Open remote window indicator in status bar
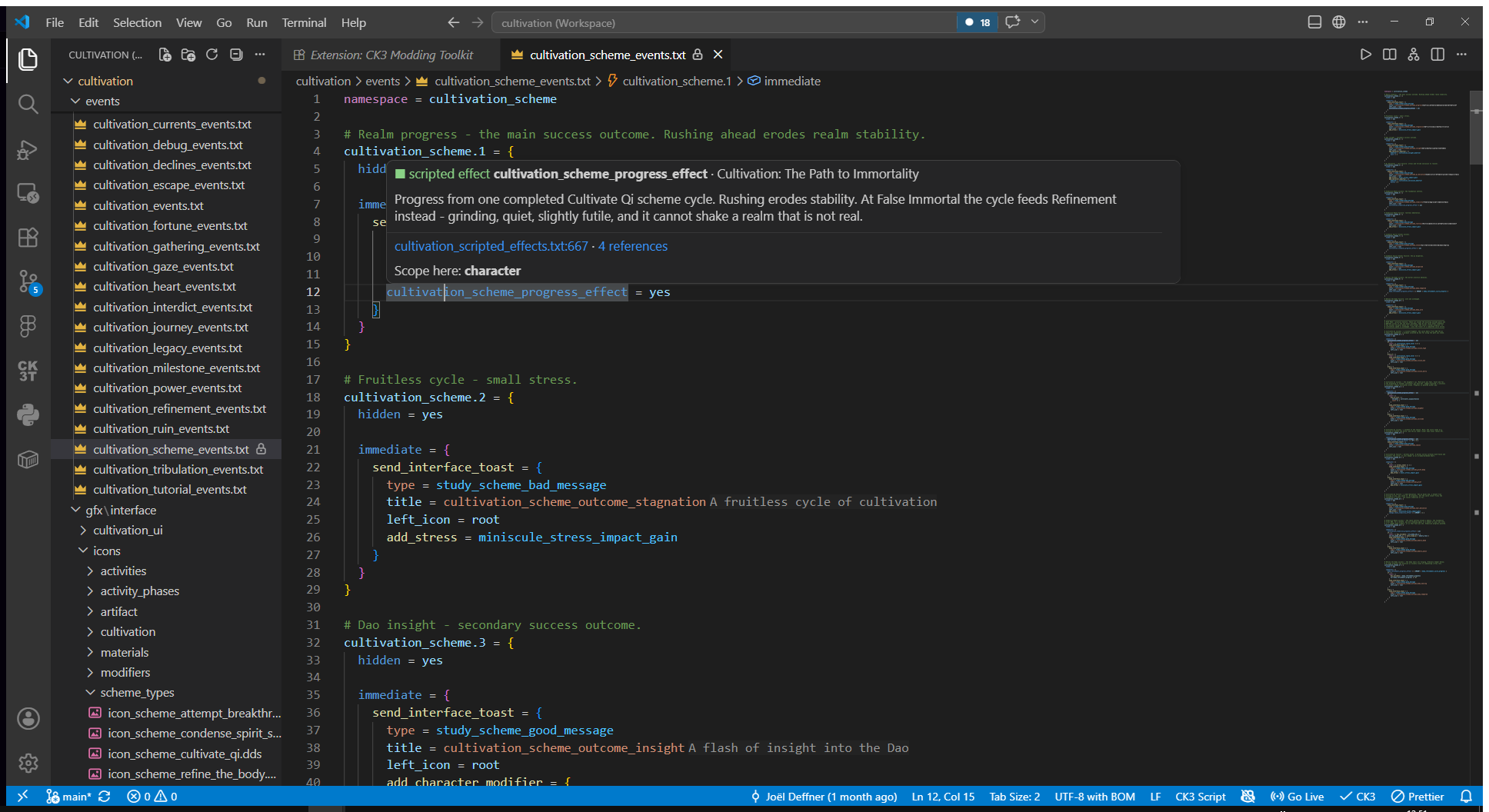 (x=22, y=797)
